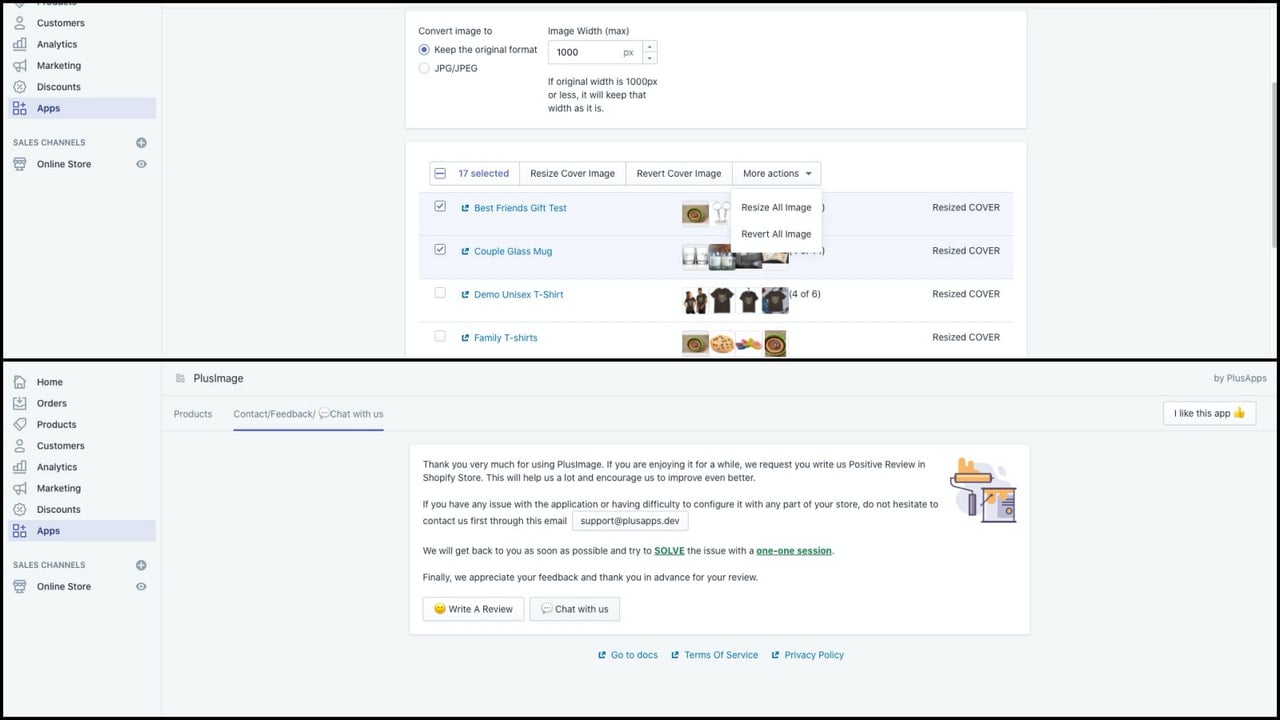Viewport: 1280px width, 720px height.
Task: Click the Orders icon in the sidebar
Action: 20,403
